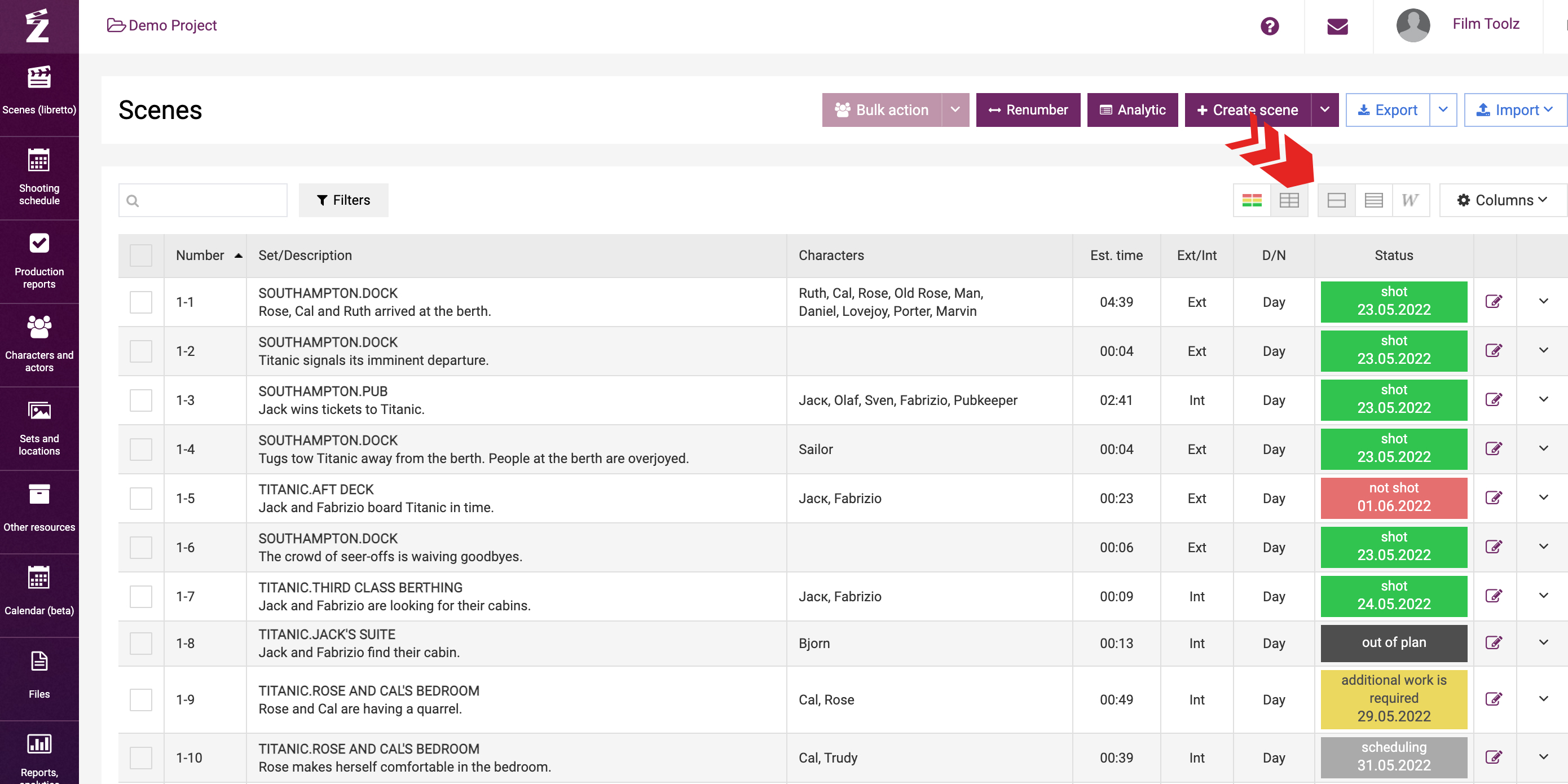This screenshot has width=1568, height=784.
Task: Click the Film Toolz user name
Action: point(1486,24)
